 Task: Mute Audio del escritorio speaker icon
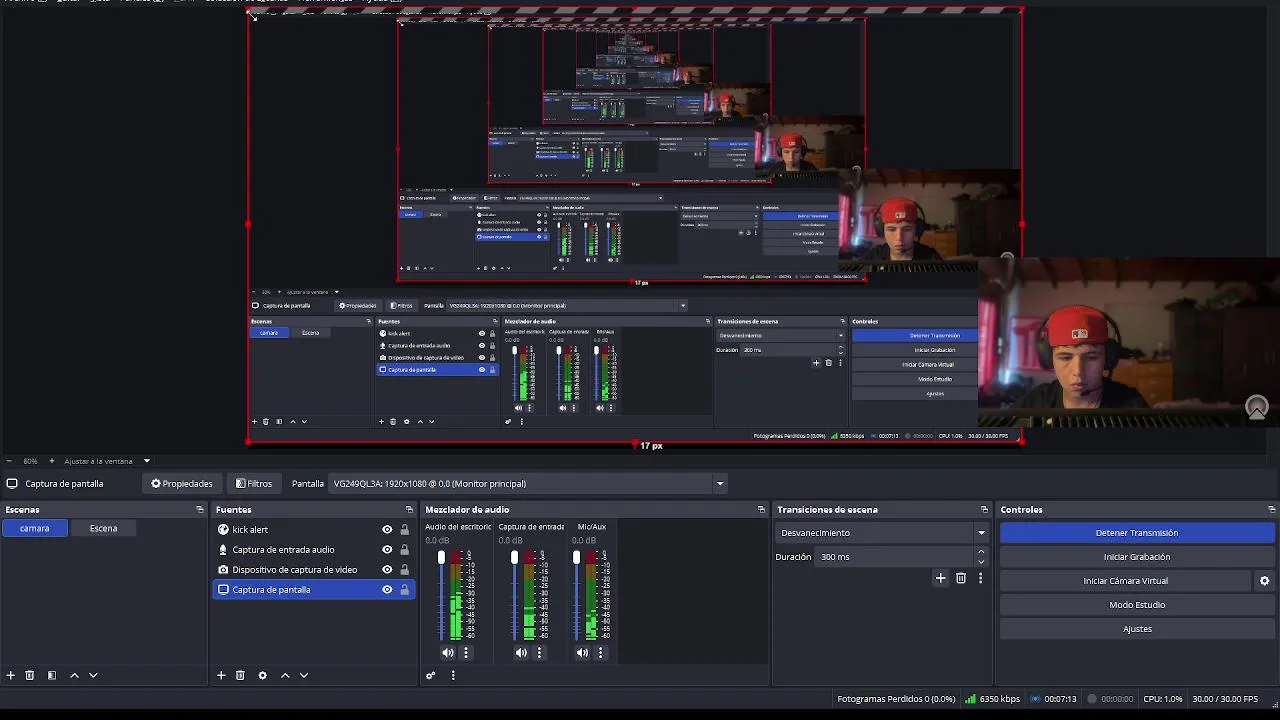coord(448,652)
